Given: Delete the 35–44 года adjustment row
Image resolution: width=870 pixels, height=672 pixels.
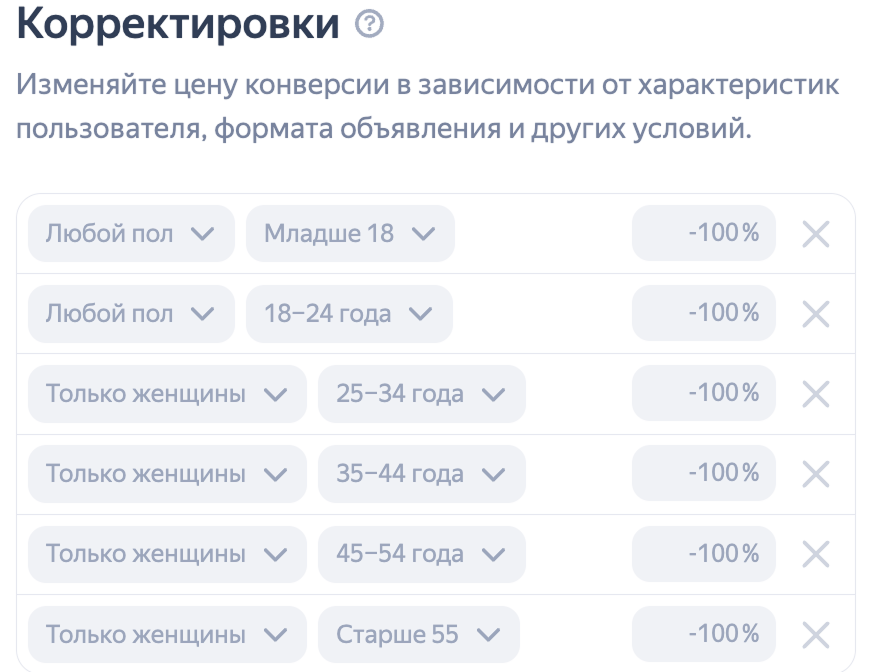Looking at the screenshot, I should point(816,474).
